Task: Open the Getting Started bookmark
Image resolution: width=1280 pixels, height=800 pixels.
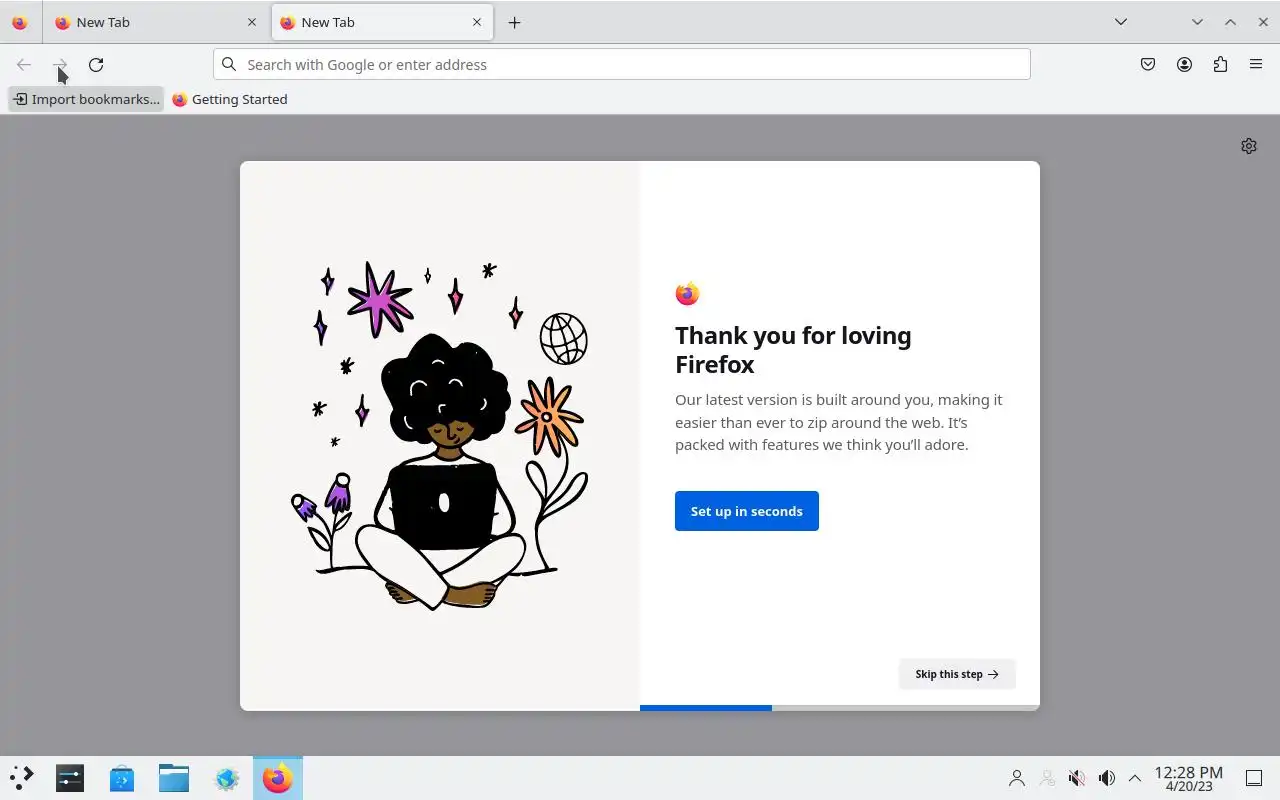Action: pyautogui.click(x=230, y=99)
